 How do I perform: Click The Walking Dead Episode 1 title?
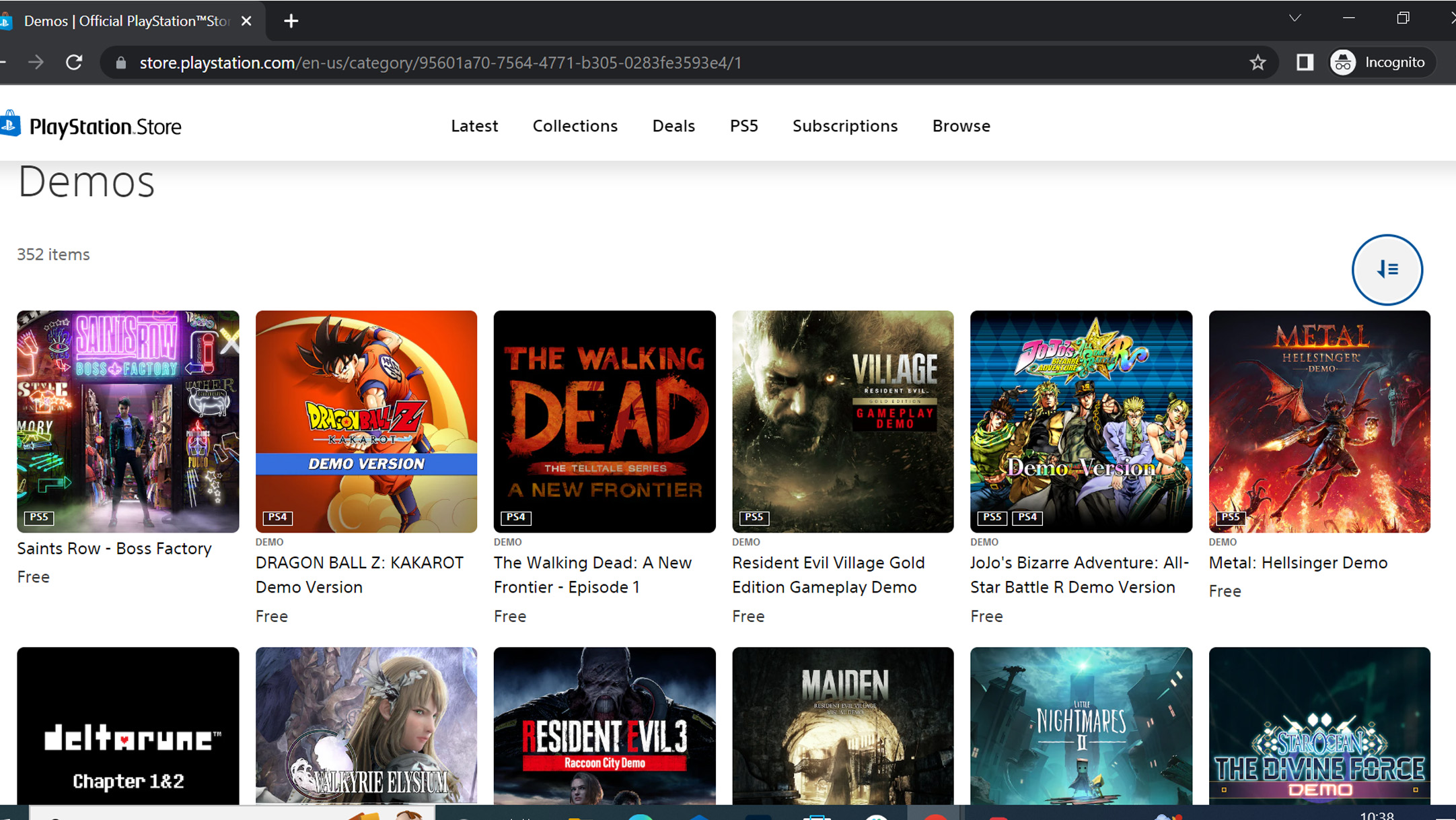(593, 575)
